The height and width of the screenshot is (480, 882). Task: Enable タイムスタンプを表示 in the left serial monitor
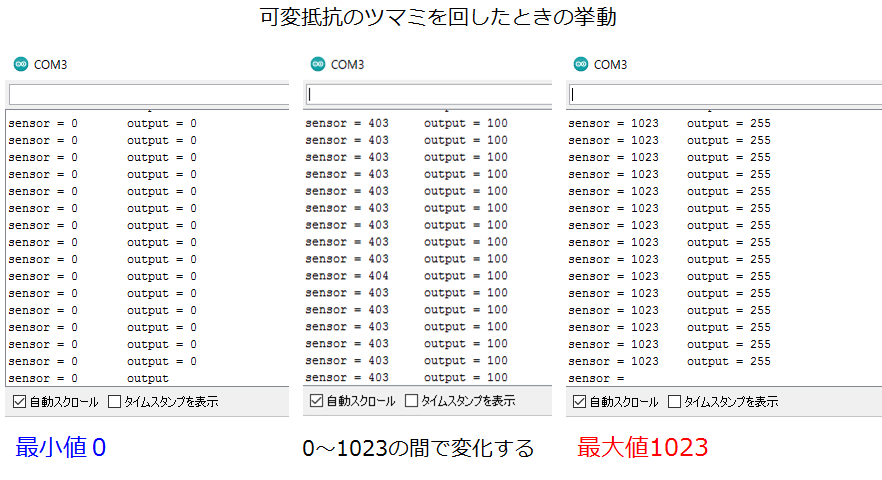pos(115,402)
